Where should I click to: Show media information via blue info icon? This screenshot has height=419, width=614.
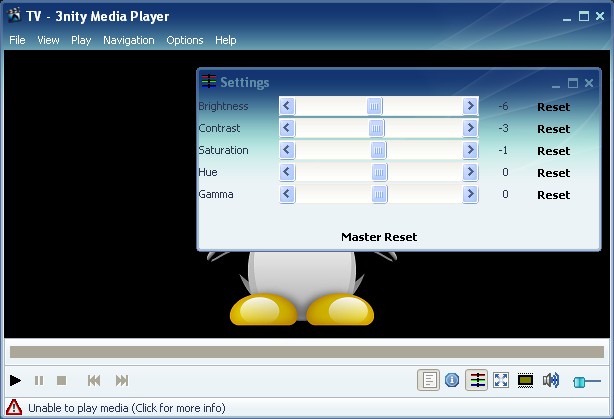tap(452, 380)
